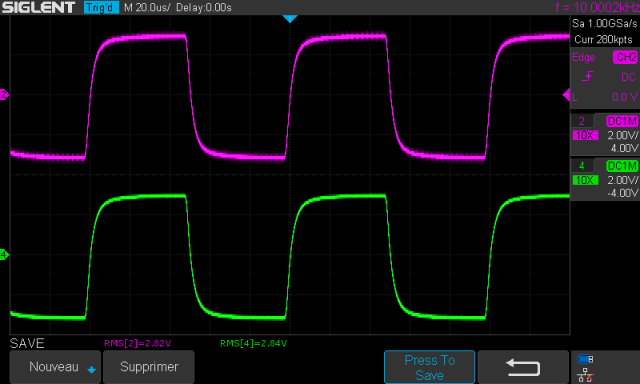Select the channel 4 ground level marker

click(4, 255)
